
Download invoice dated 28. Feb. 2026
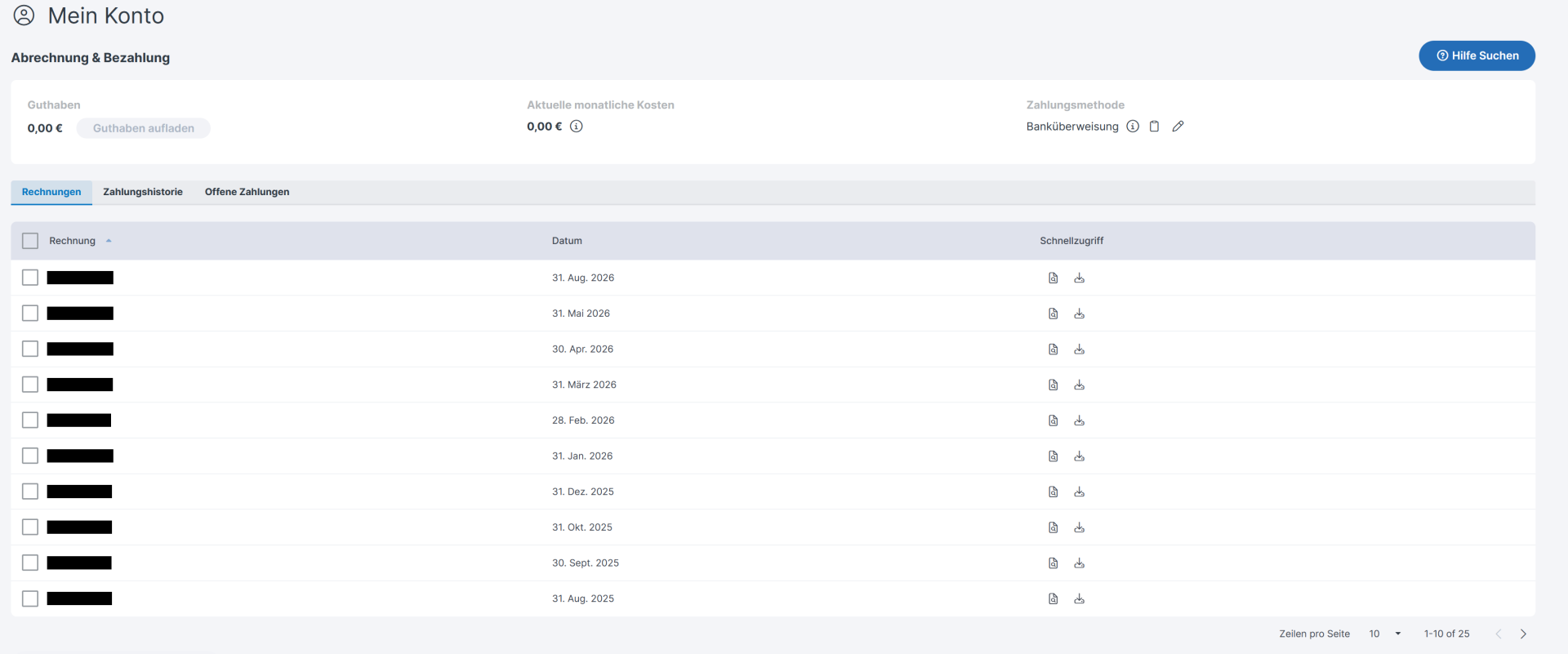1080,420
